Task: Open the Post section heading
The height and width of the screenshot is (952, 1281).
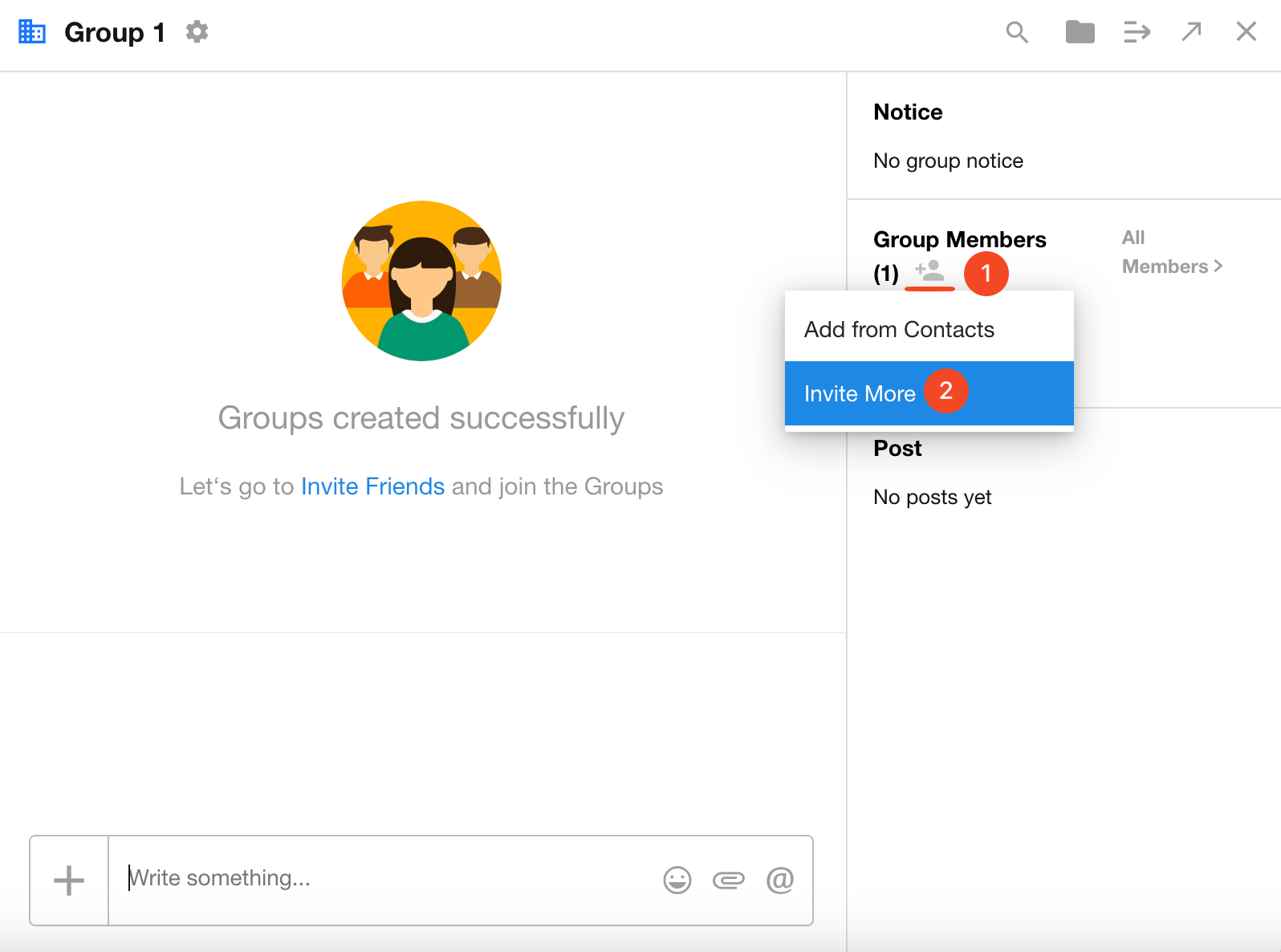Action: tap(897, 449)
